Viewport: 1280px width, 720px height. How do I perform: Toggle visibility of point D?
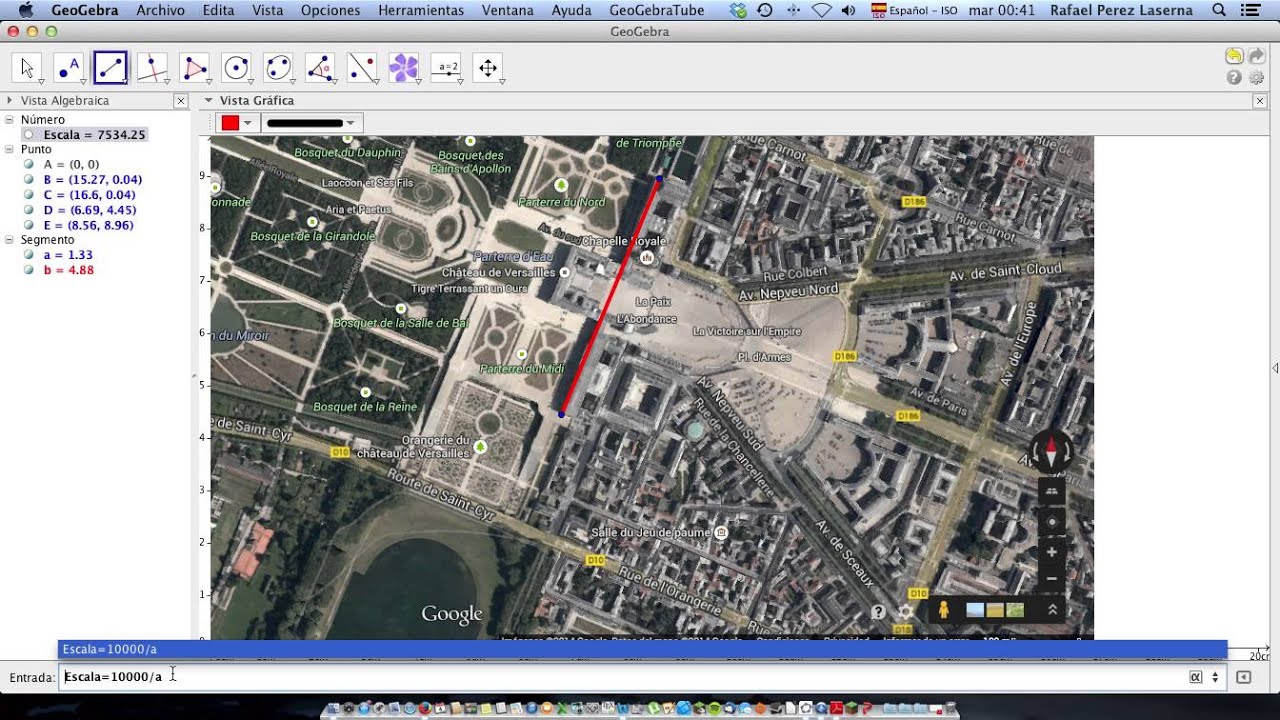coord(29,210)
